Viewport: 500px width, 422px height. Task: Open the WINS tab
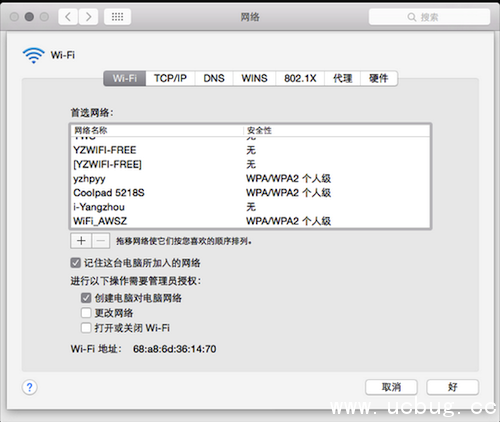pos(254,78)
